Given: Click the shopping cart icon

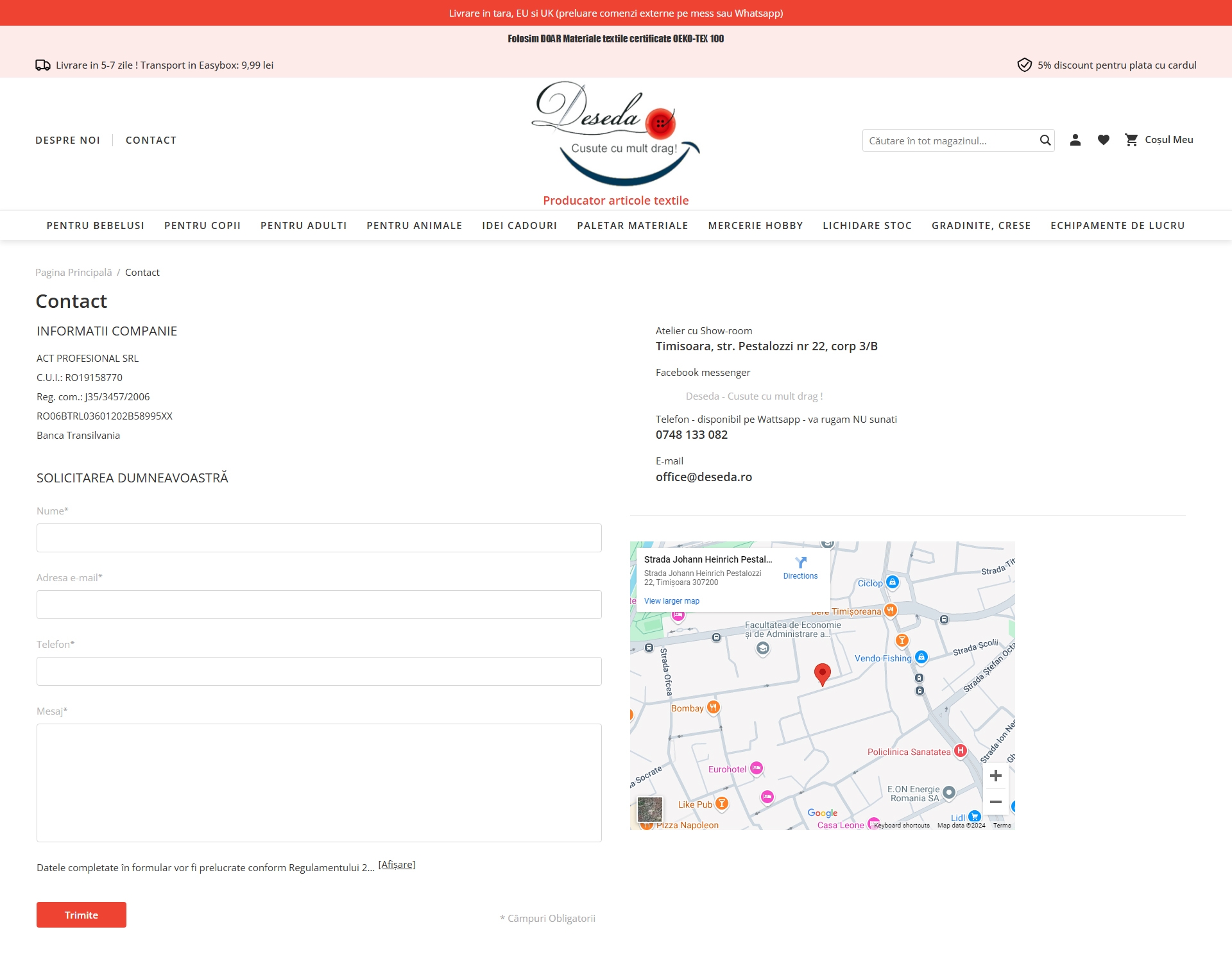Looking at the screenshot, I should click(1131, 140).
